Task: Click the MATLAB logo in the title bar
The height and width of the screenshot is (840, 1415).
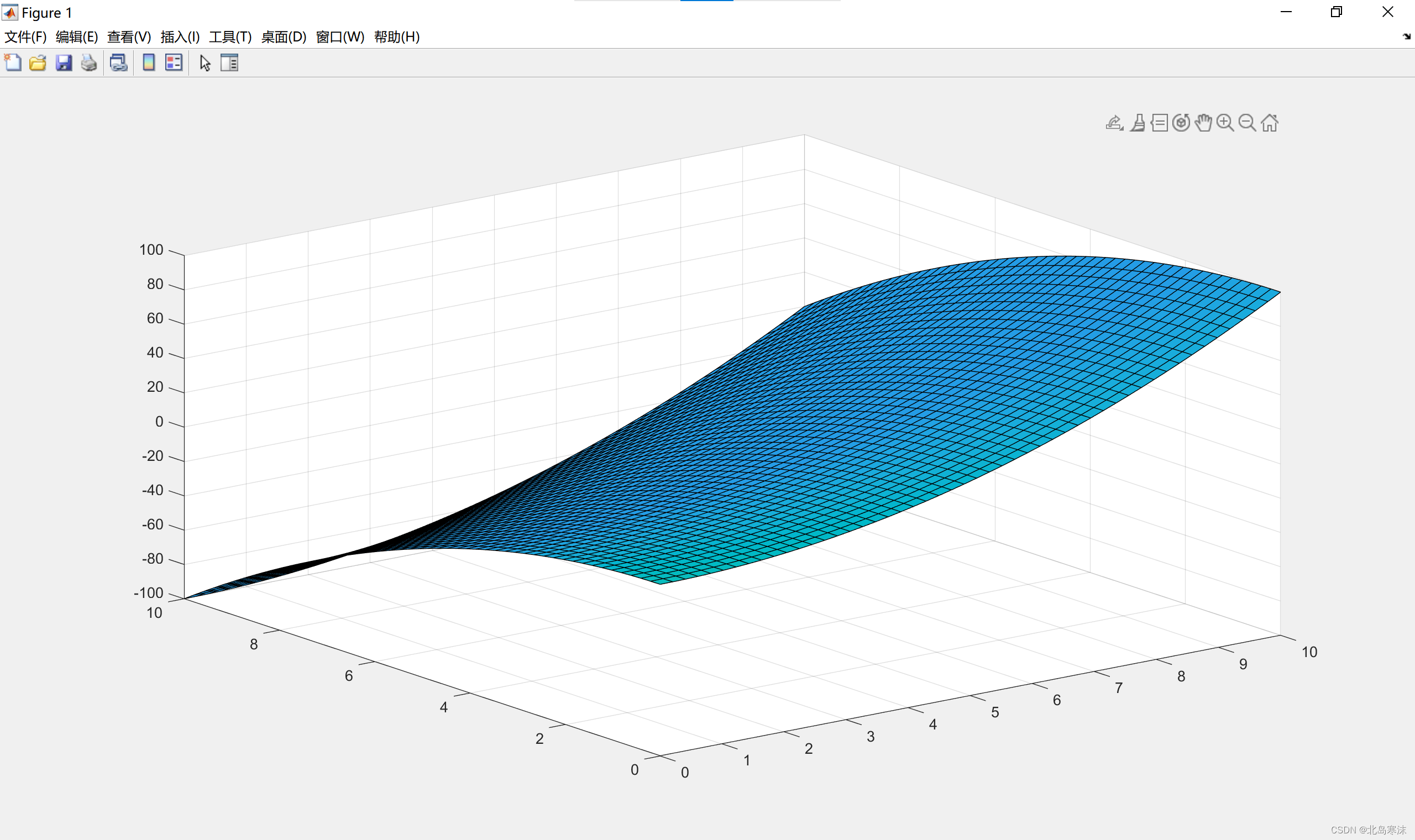Action: pyautogui.click(x=10, y=12)
